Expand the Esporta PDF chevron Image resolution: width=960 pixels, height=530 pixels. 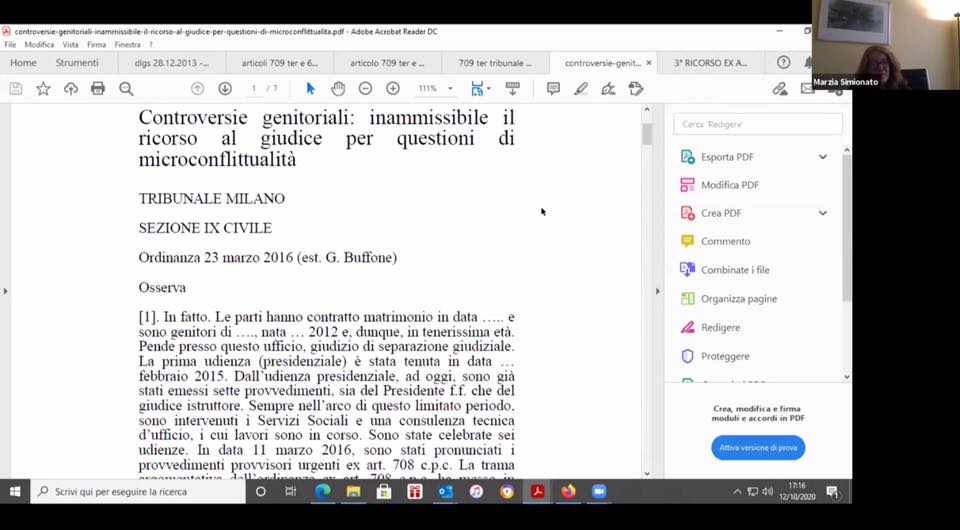click(823, 157)
